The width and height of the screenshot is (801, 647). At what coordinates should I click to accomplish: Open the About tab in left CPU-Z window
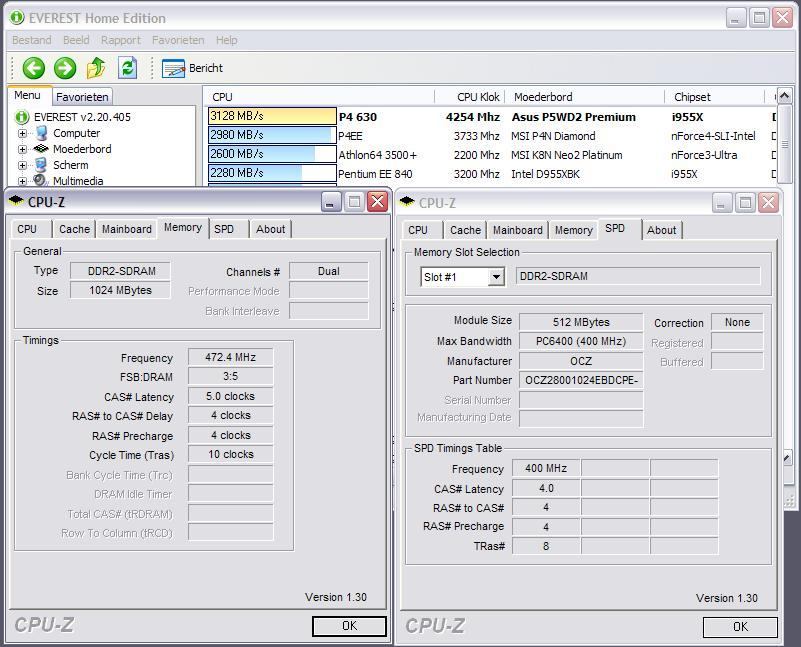(271, 229)
